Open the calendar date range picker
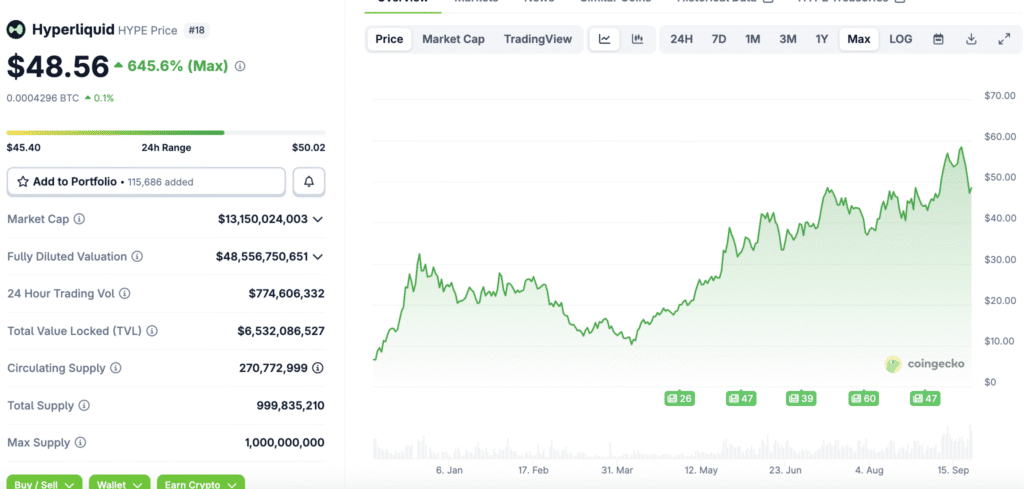 pyautogui.click(x=938, y=39)
